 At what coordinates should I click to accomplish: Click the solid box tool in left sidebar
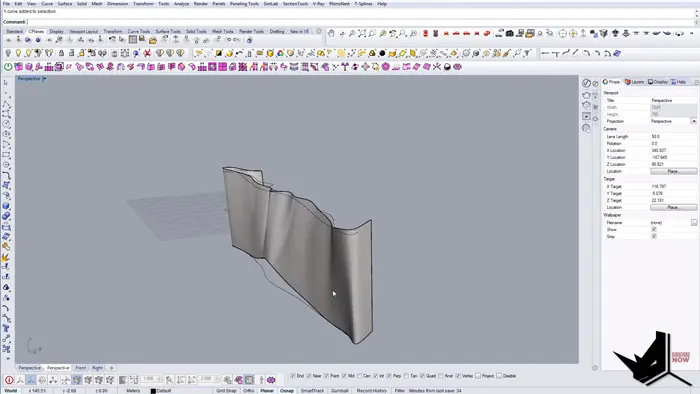[x=6, y=206]
